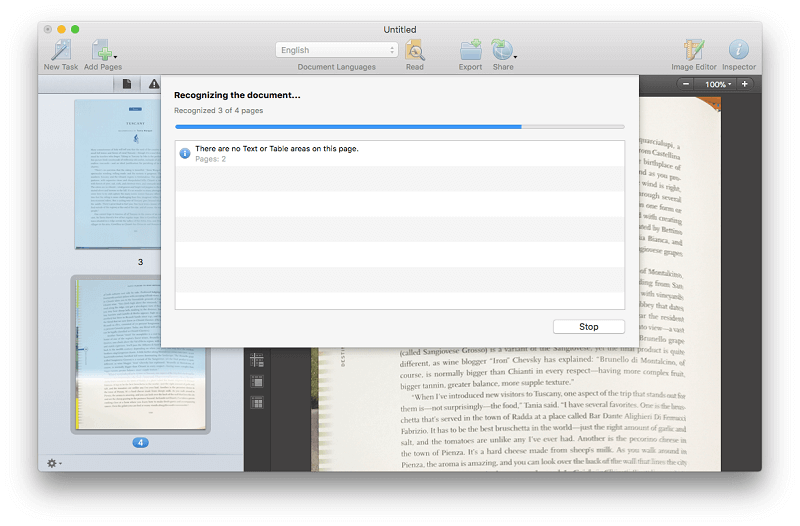Click the New Task toolbar icon
Viewport: 800px width, 526px height.
pyautogui.click(x=60, y=50)
